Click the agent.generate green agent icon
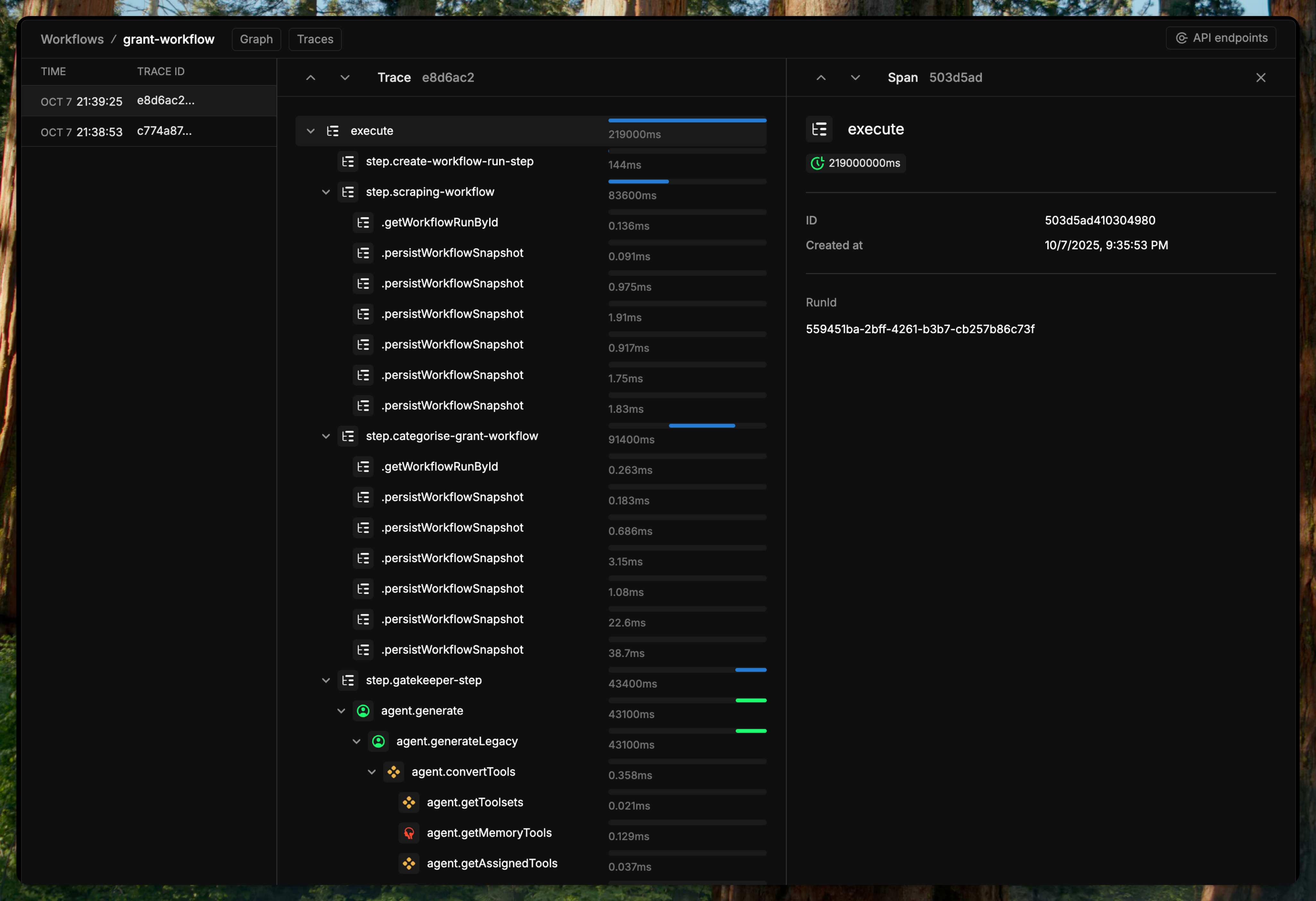The image size is (1316, 901). tap(363, 711)
